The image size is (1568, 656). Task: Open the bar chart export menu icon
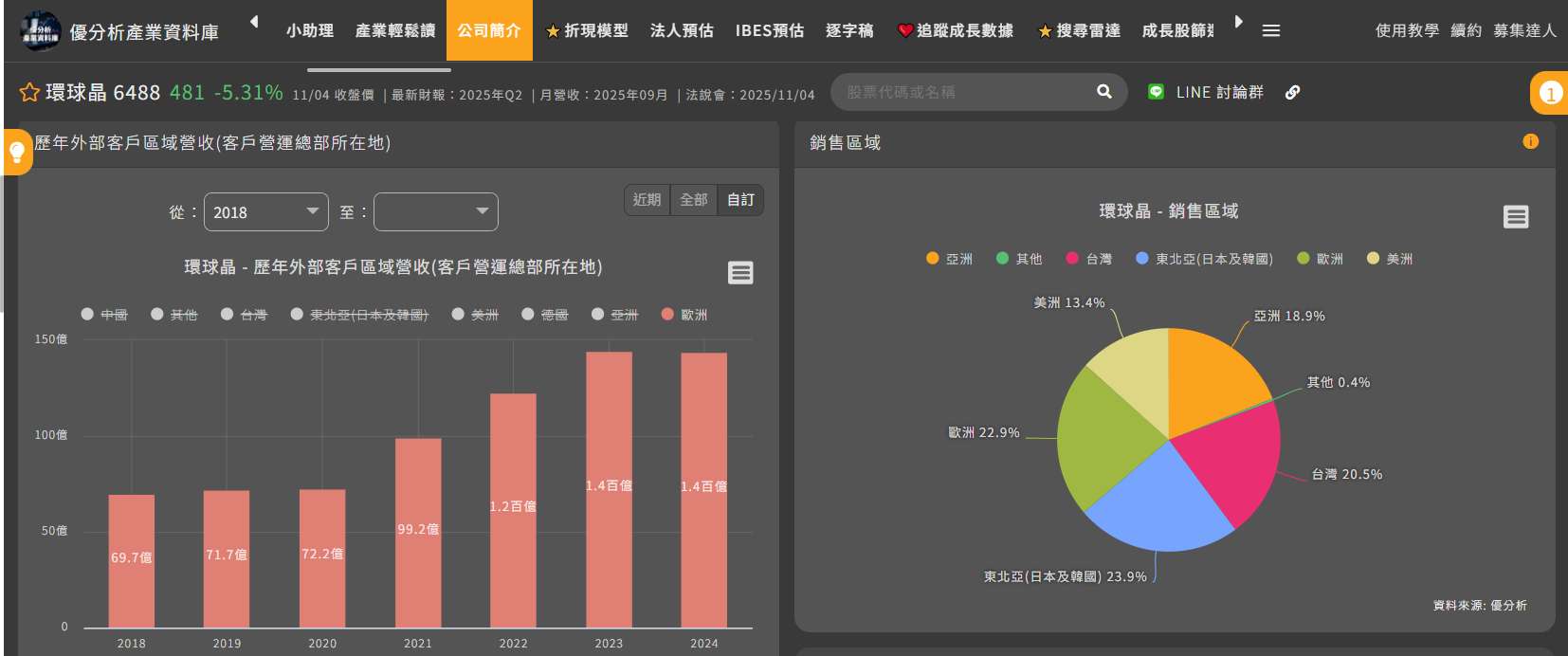tap(740, 273)
